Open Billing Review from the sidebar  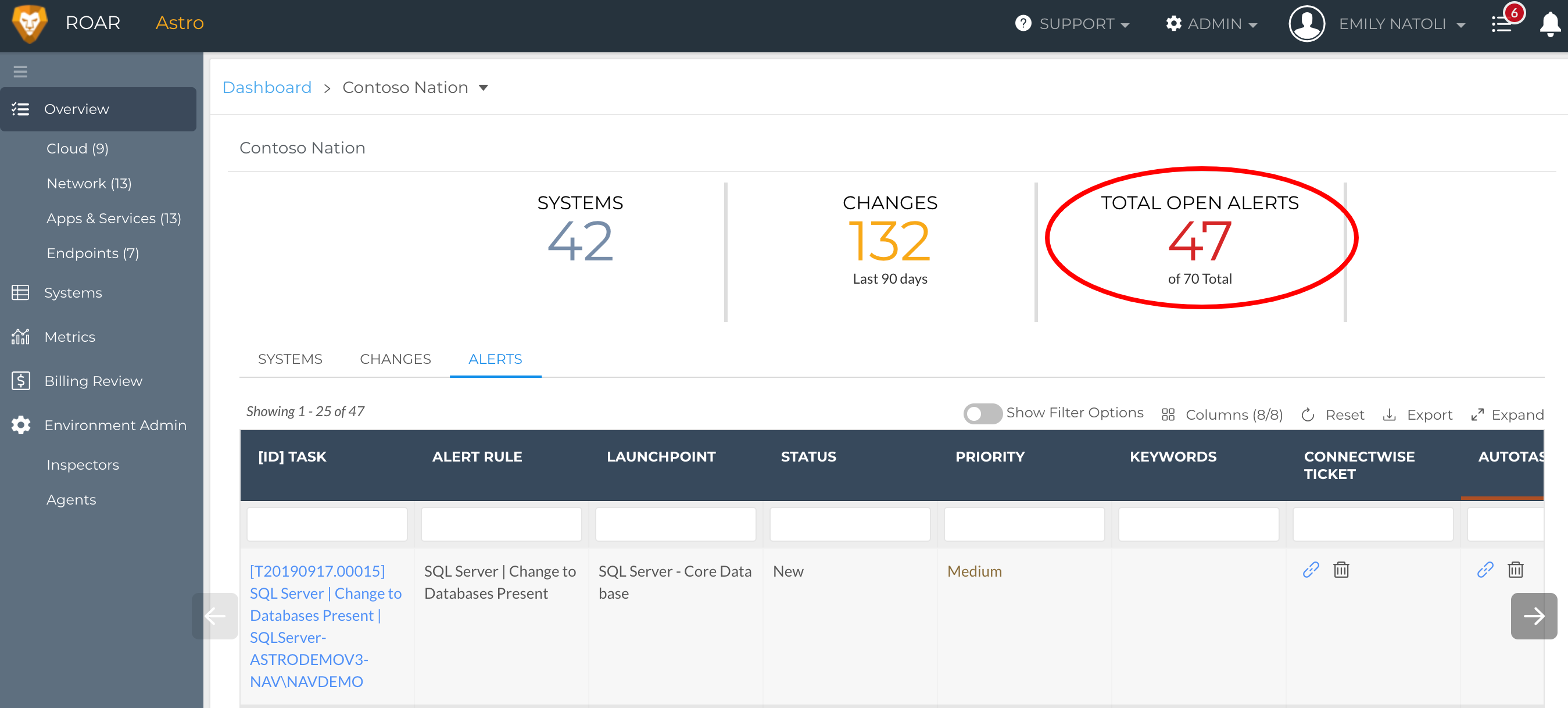(92, 381)
